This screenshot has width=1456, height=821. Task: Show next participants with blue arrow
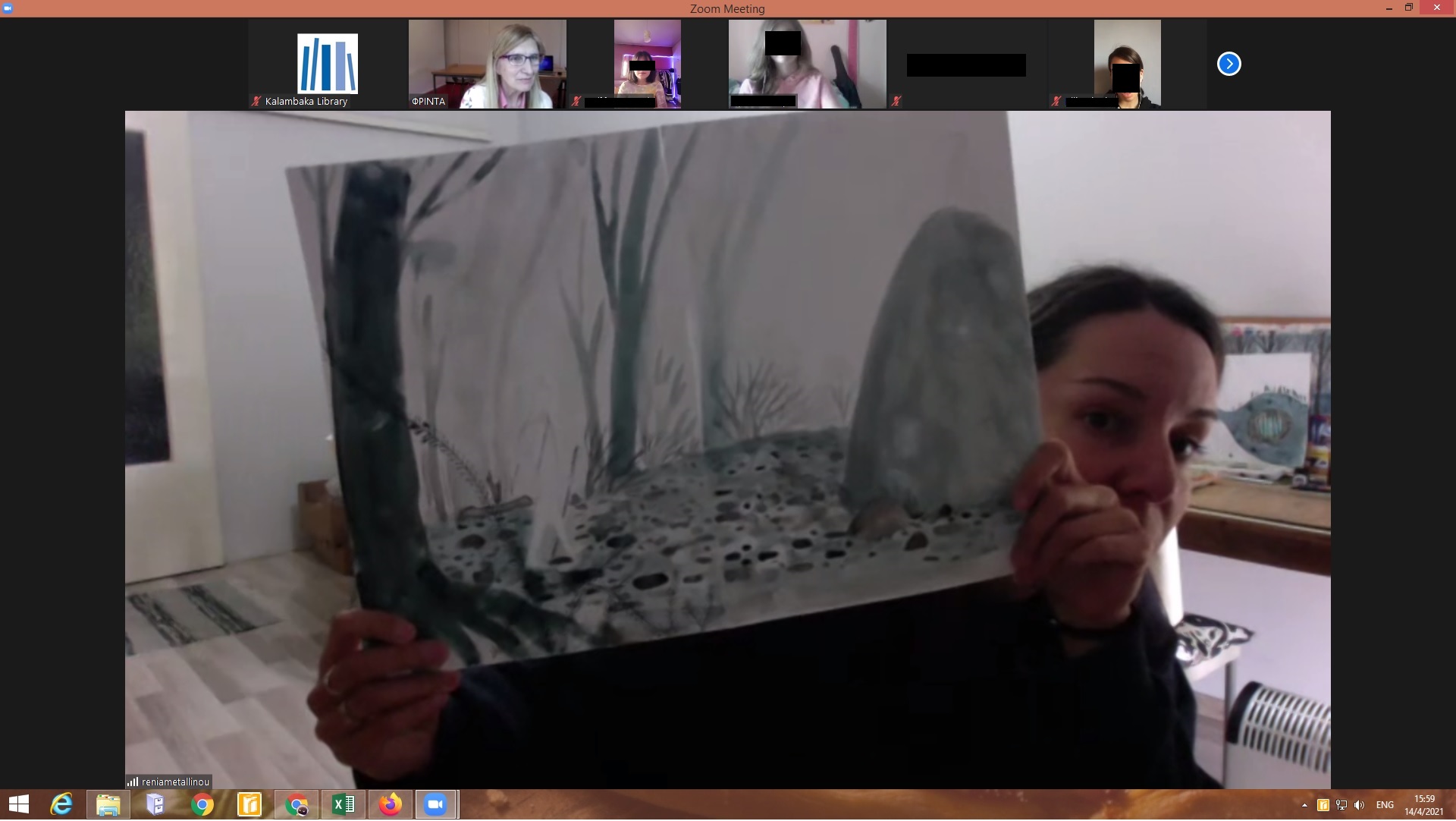1228,64
